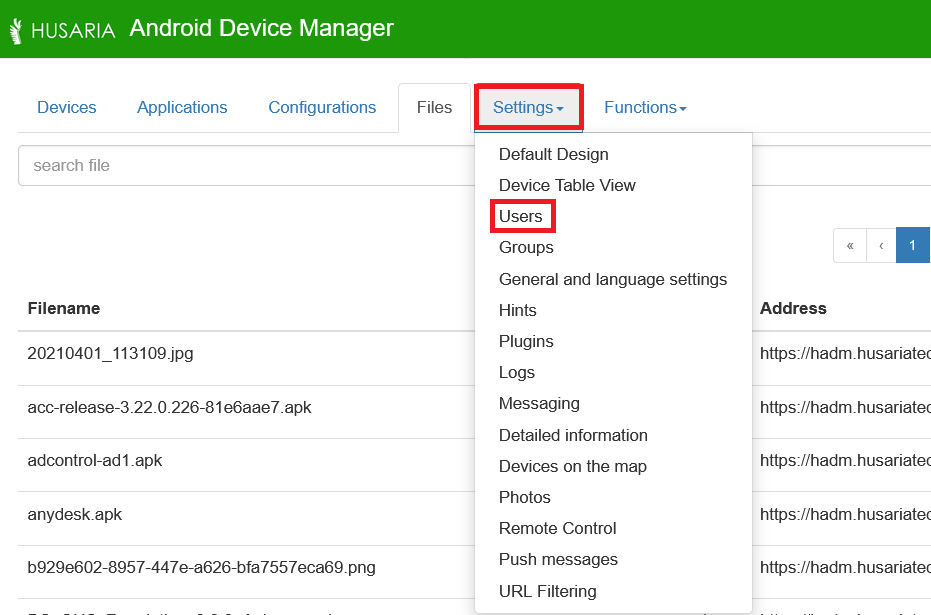931x615 pixels.
Task: Switch to the Applications tab
Action: tap(182, 107)
